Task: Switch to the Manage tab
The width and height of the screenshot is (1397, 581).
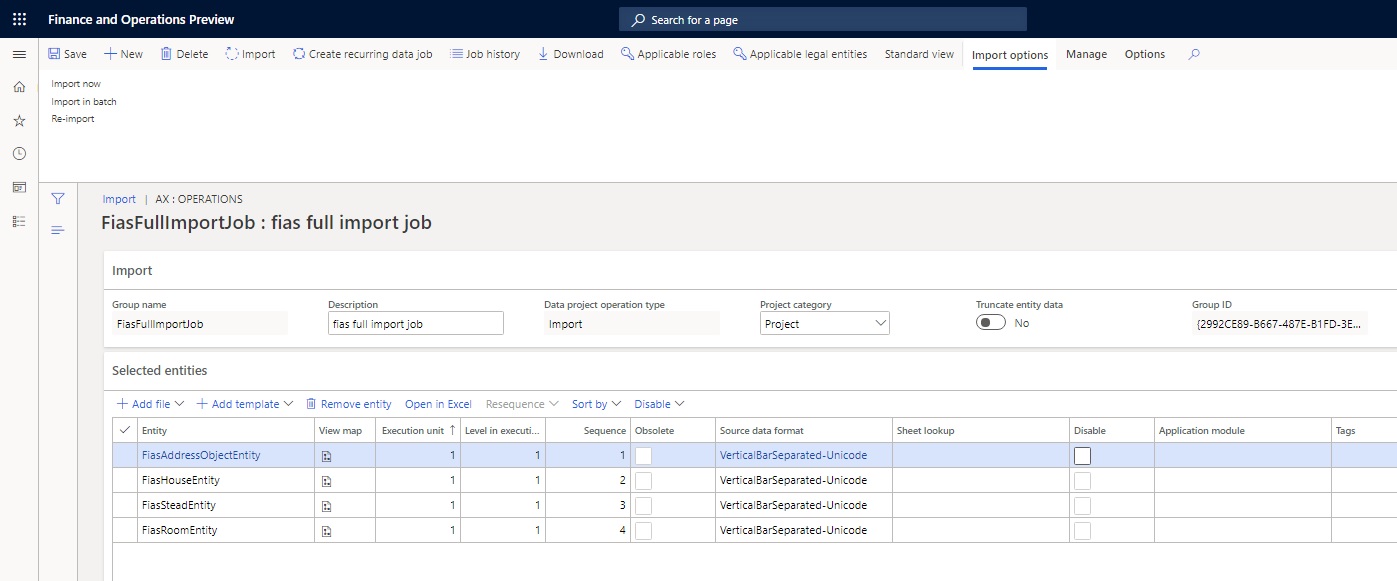Action: pos(1086,54)
